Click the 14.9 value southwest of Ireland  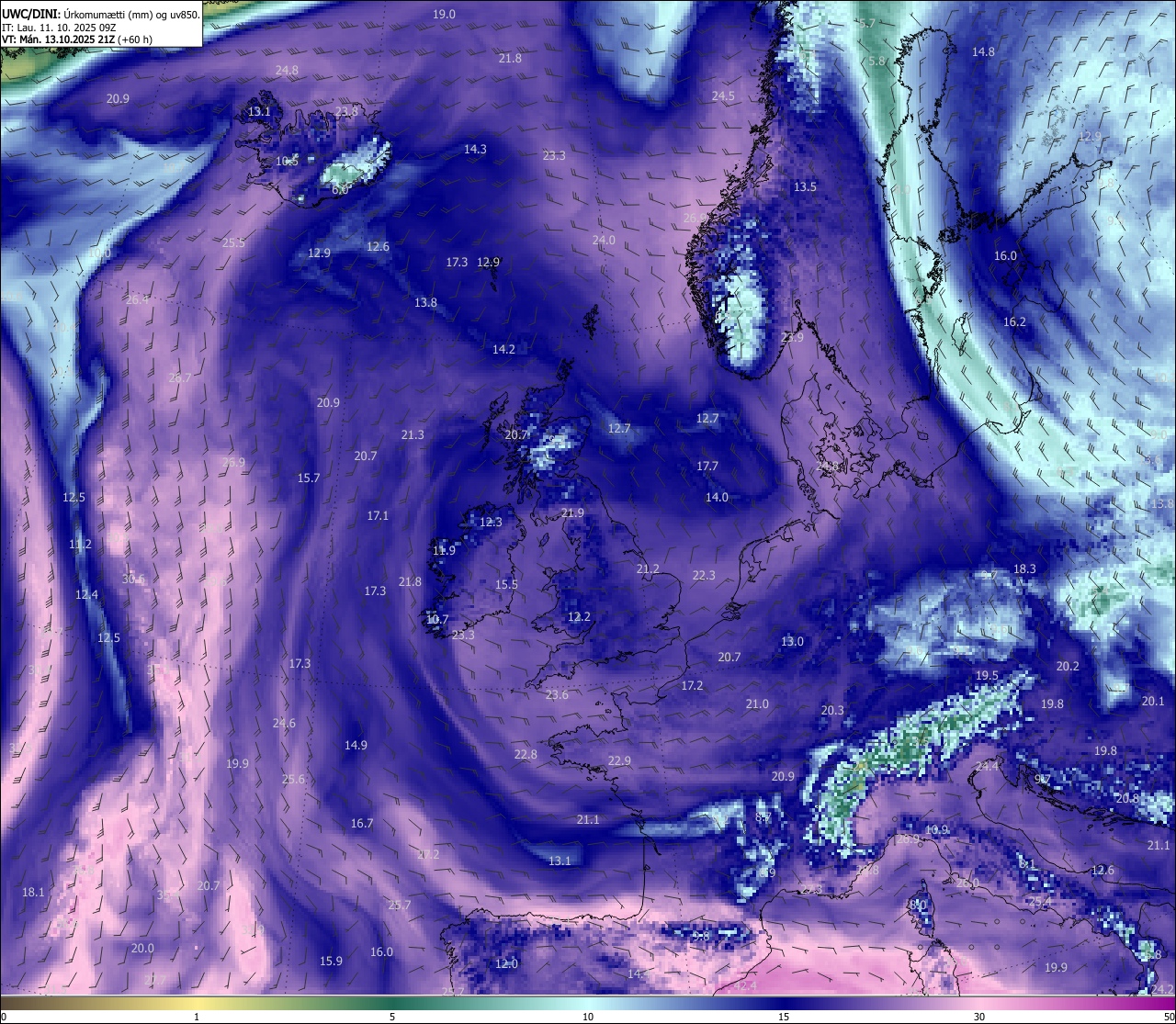[x=356, y=745]
